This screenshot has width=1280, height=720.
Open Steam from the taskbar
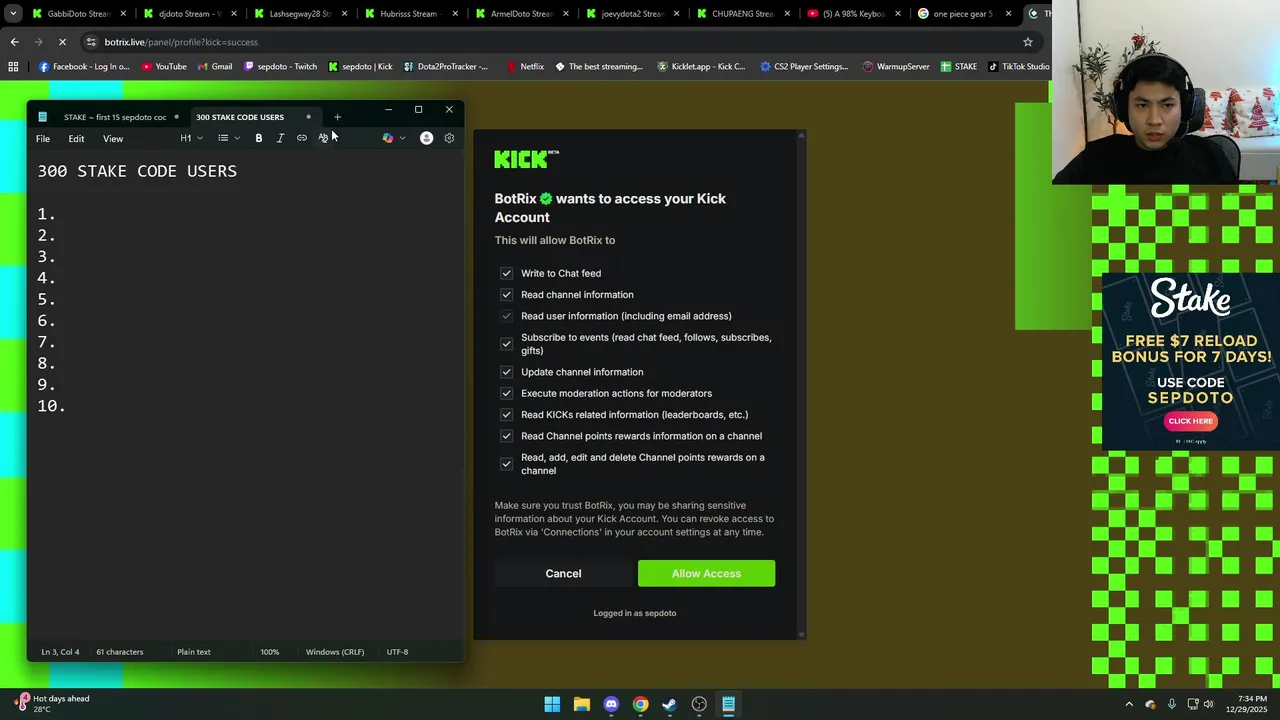pos(669,704)
